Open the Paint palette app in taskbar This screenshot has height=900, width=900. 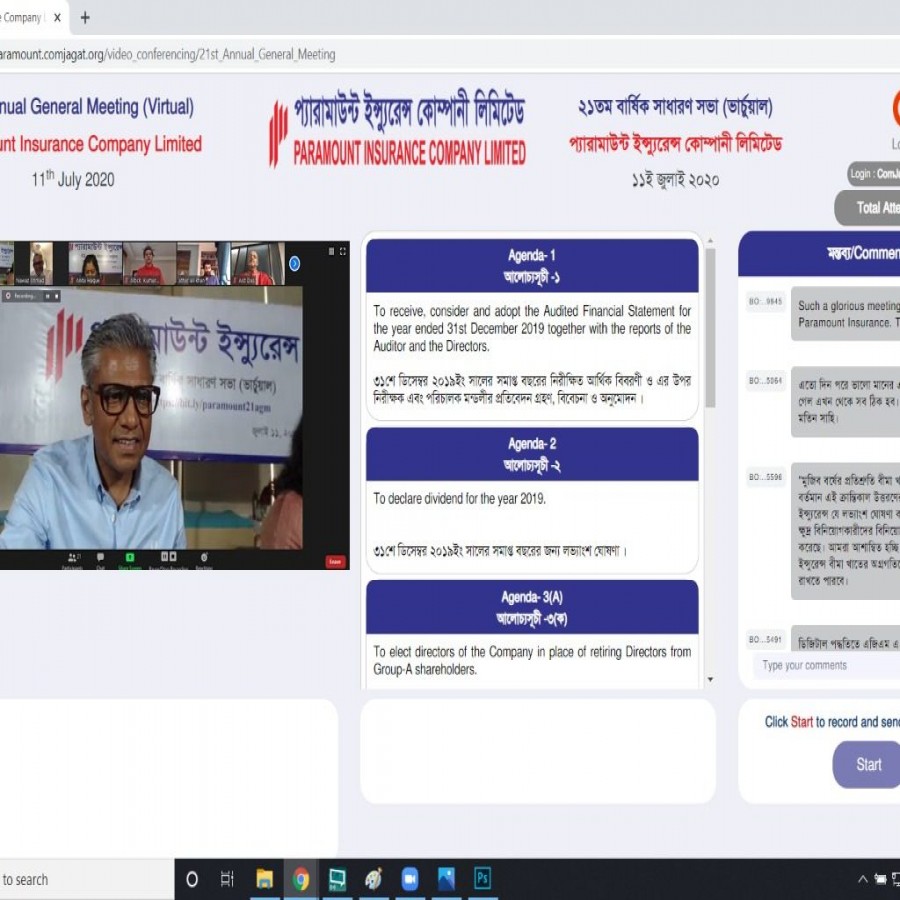[x=373, y=879]
